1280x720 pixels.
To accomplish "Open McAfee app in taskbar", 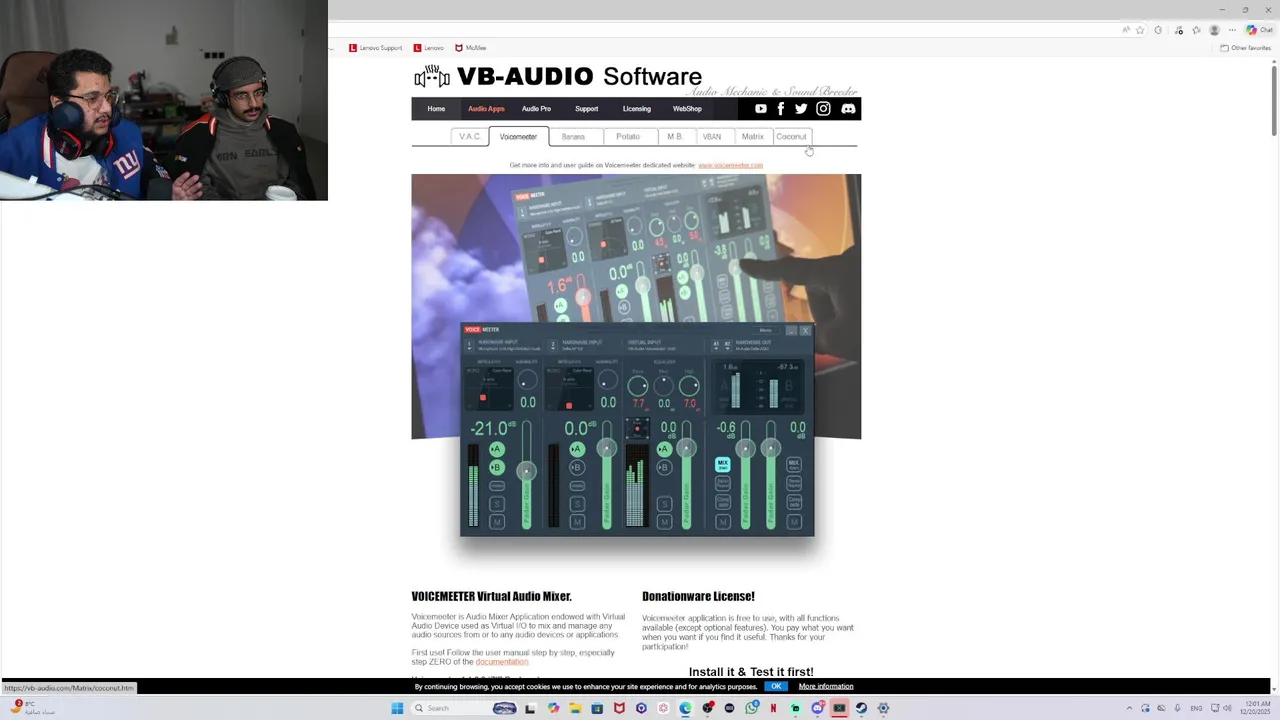I will pos(619,708).
